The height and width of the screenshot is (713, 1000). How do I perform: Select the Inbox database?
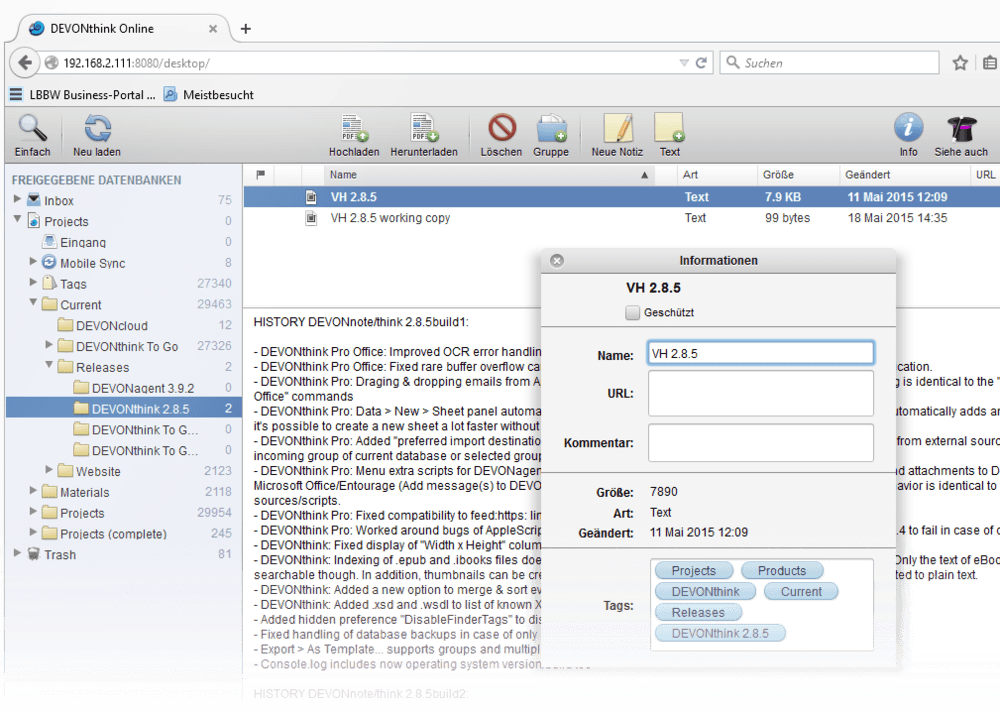[x=59, y=200]
